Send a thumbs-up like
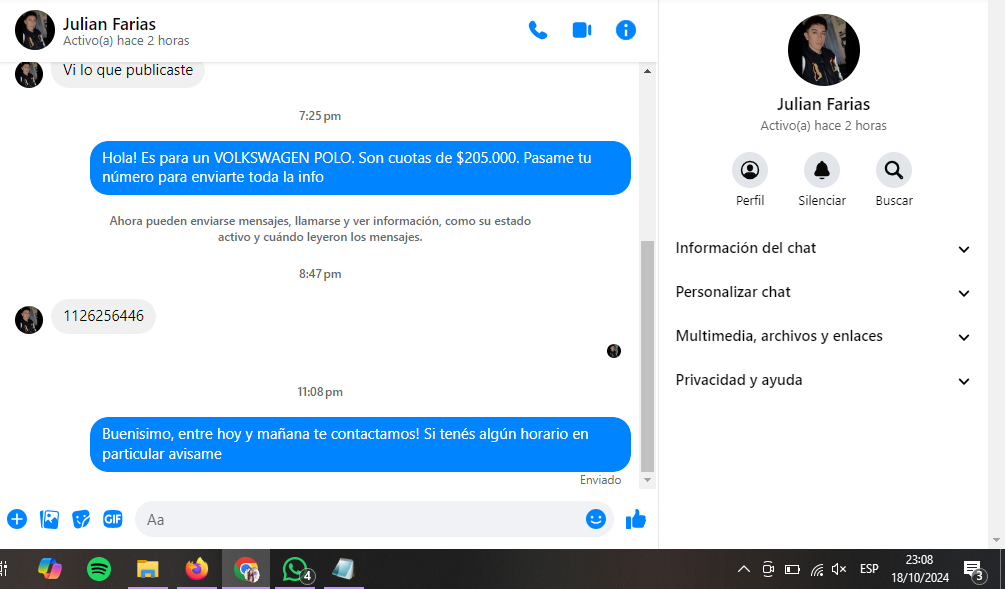Image resolution: width=1005 pixels, height=589 pixels. [x=636, y=519]
